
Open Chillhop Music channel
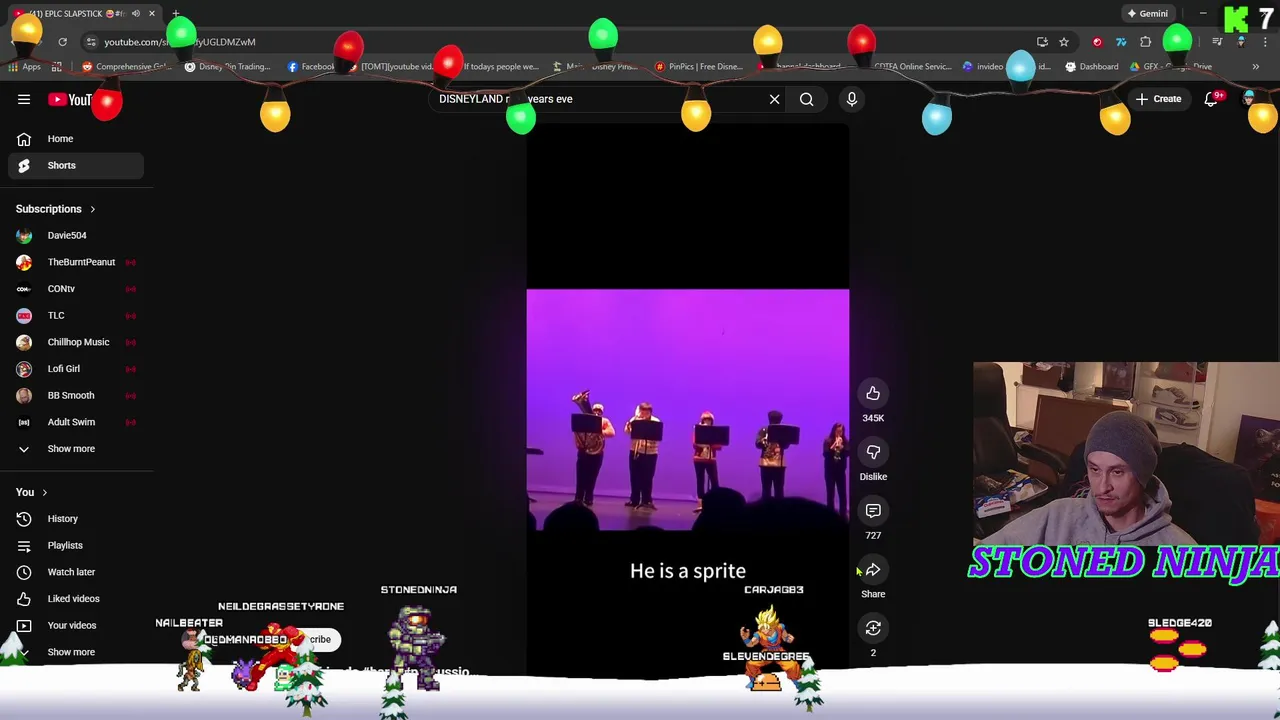pos(75,342)
